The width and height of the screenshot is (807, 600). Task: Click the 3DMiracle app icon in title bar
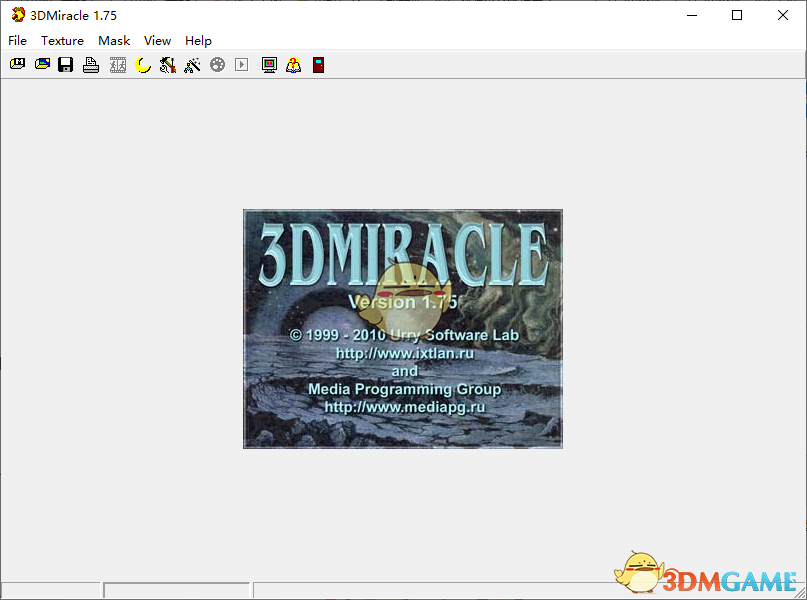point(18,15)
